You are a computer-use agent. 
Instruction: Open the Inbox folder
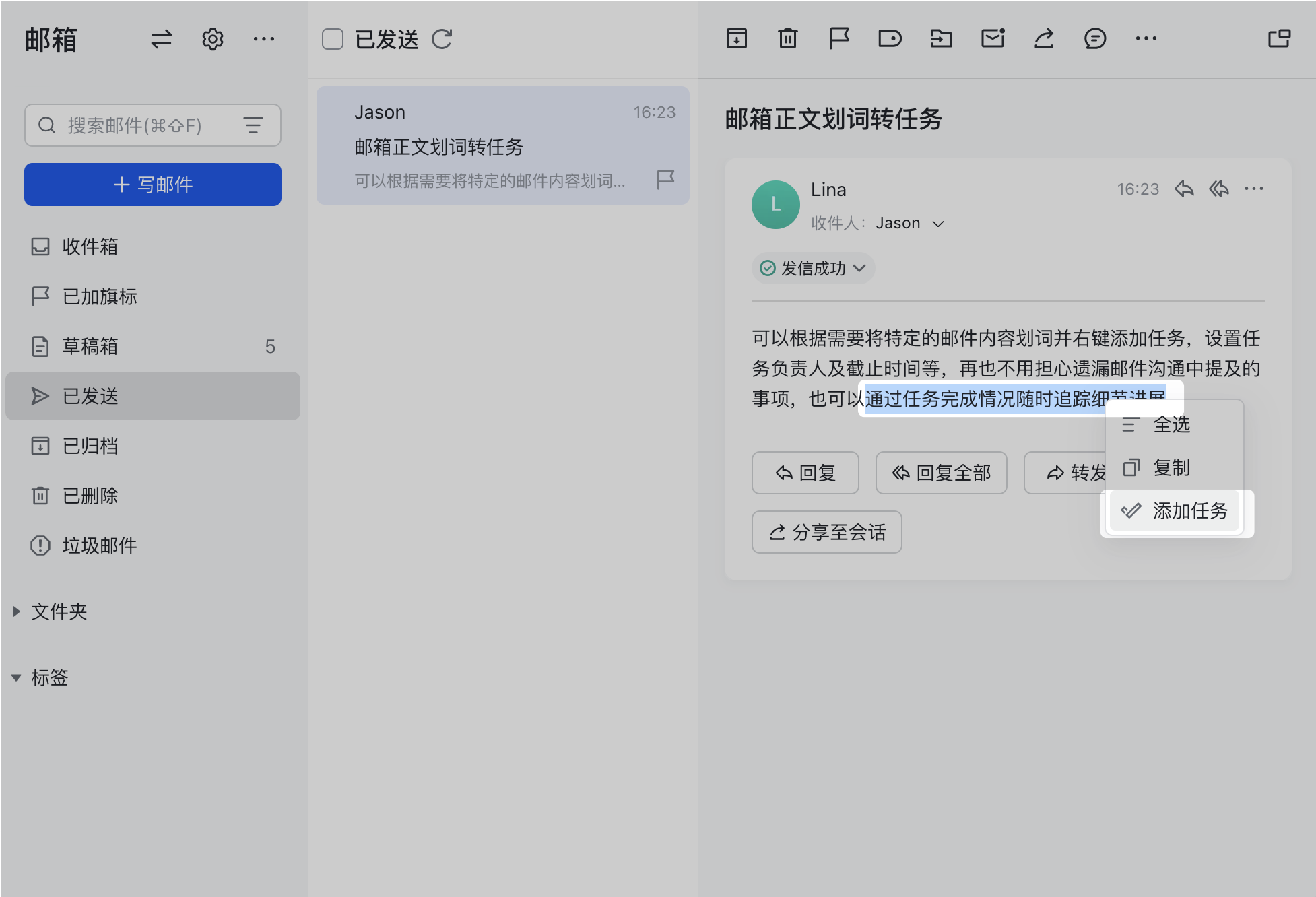pos(153,246)
